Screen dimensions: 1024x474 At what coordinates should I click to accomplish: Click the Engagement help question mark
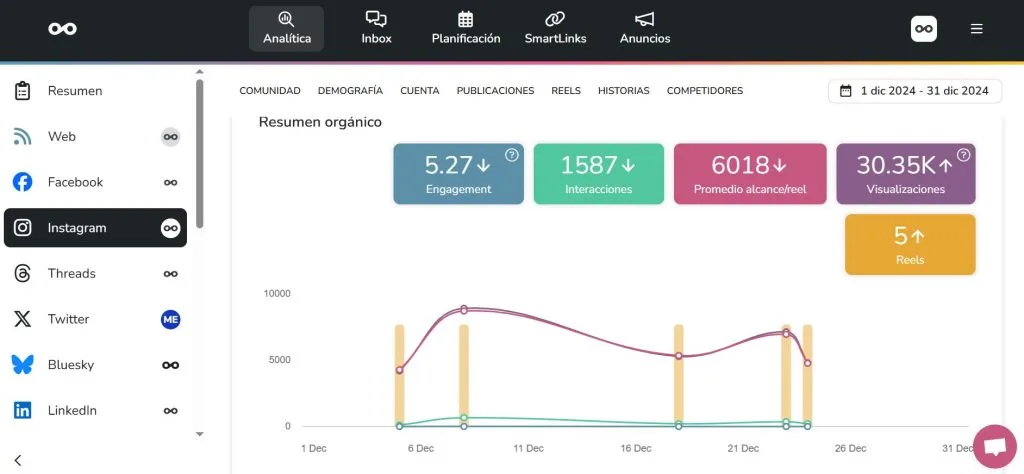tap(511, 155)
